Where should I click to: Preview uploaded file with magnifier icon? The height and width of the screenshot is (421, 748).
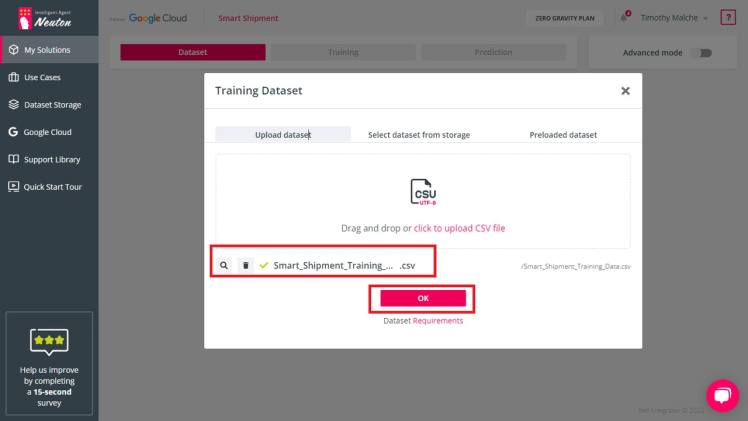click(x=224, y=265)
